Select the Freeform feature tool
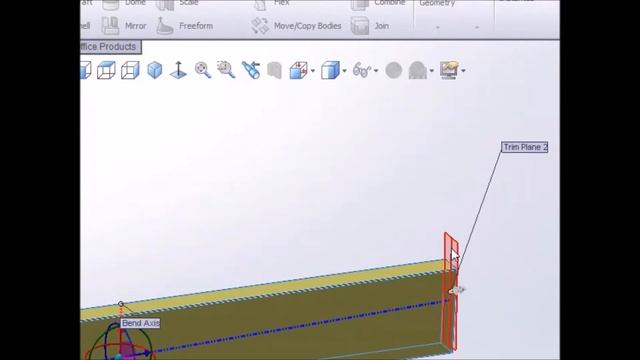The width and height of the screenshot is (640, 360). coord(184,26)
